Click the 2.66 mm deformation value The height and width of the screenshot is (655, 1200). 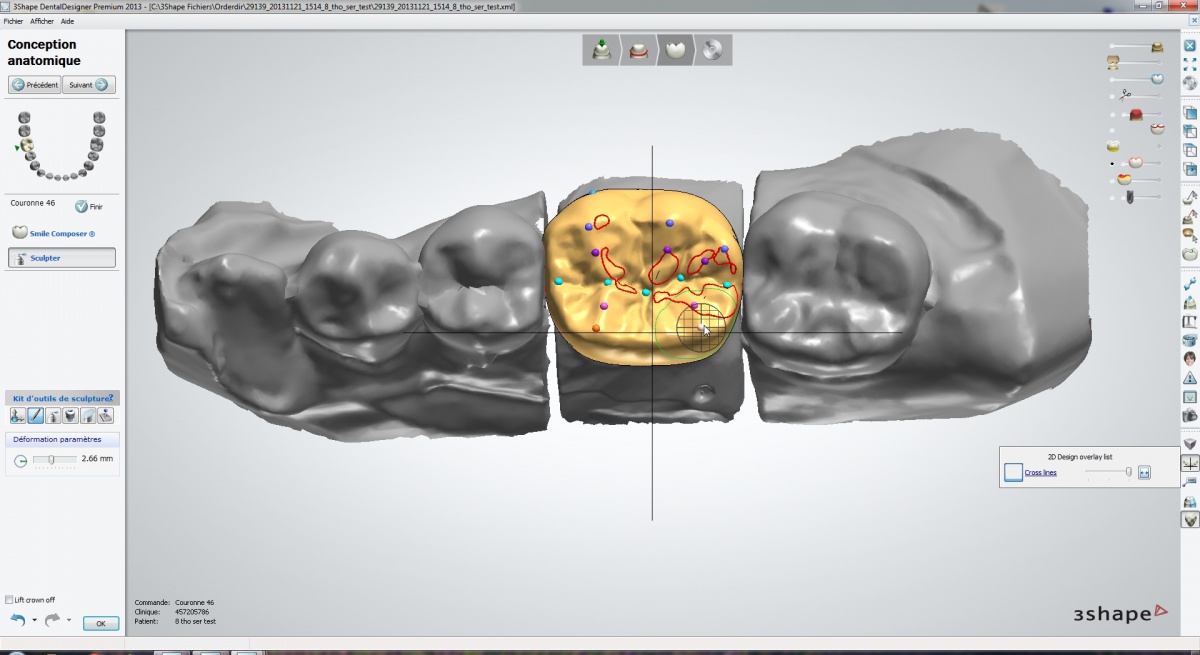coord(97,459)
